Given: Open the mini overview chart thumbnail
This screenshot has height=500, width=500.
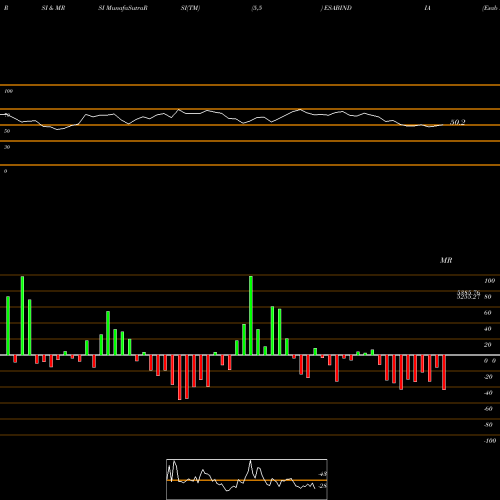Looking at the screenshot, I should 247,479.
